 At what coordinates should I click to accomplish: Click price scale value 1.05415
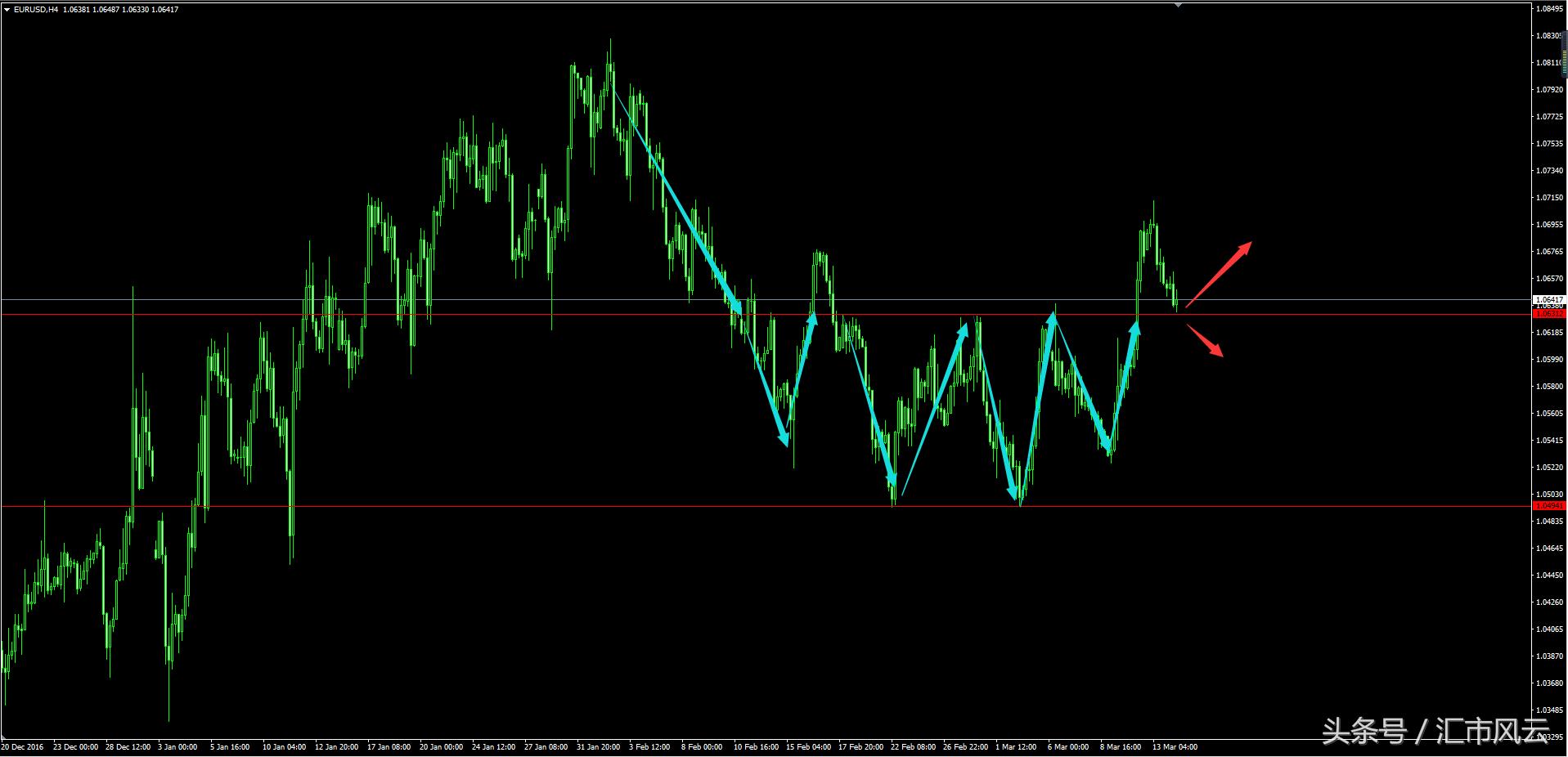point(1549,441)
